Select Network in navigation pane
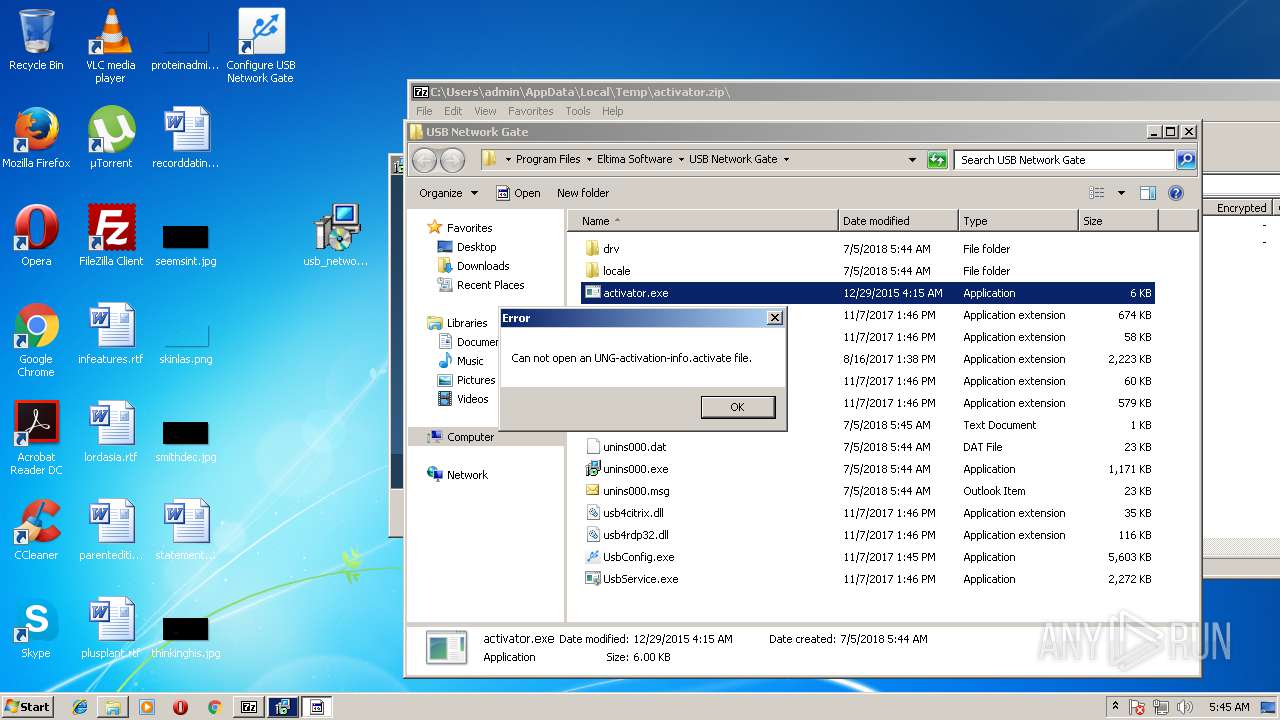This screenshot has width=1280, height=720. [x=457, y=475]
